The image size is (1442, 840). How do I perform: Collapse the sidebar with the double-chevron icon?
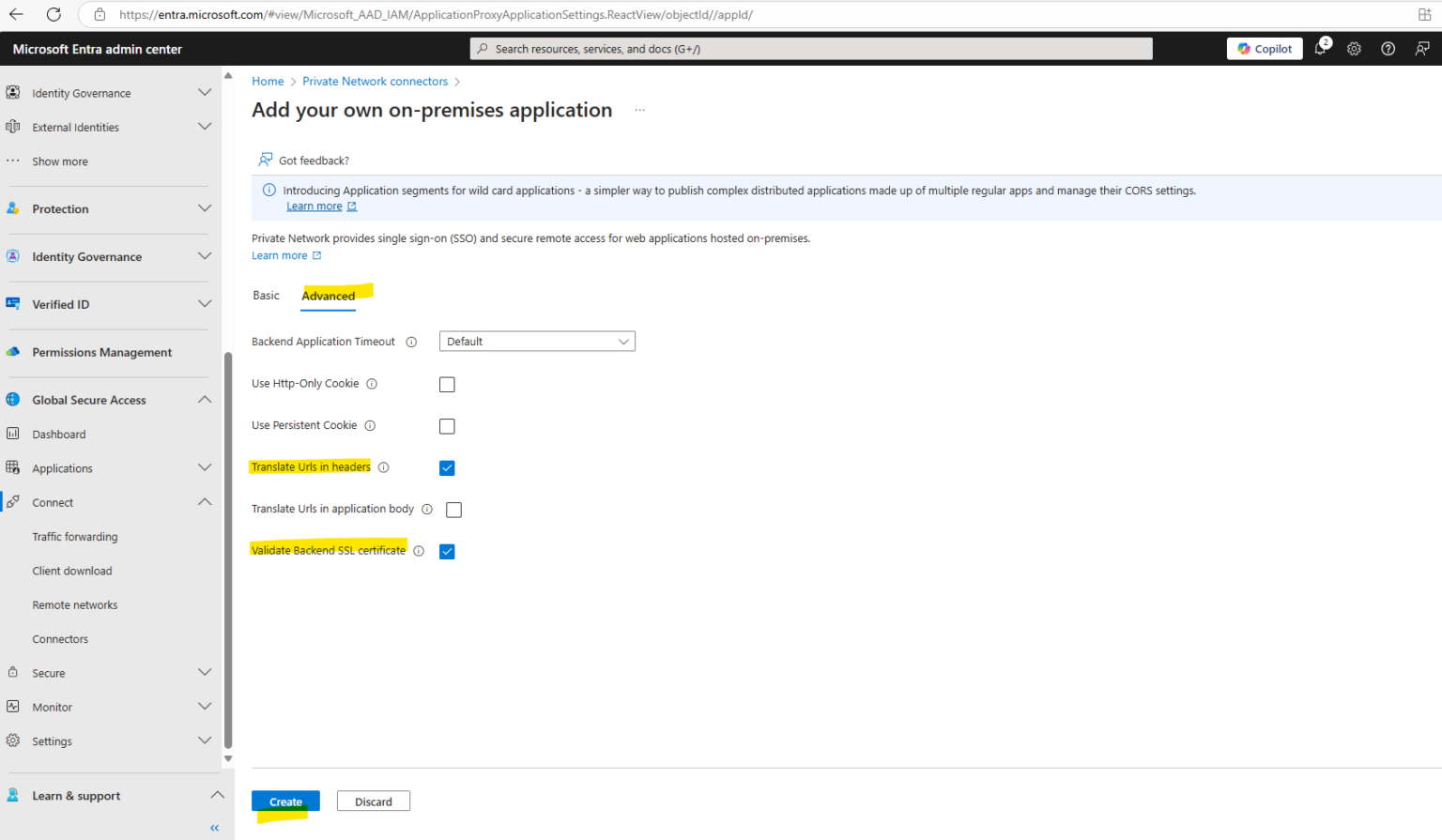coord(213,827)
